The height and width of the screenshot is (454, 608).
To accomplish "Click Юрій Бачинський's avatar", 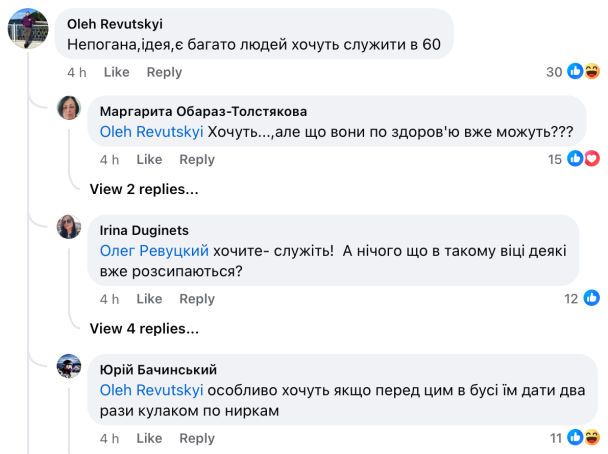I will pyautogui.click(x=69, y=366).
